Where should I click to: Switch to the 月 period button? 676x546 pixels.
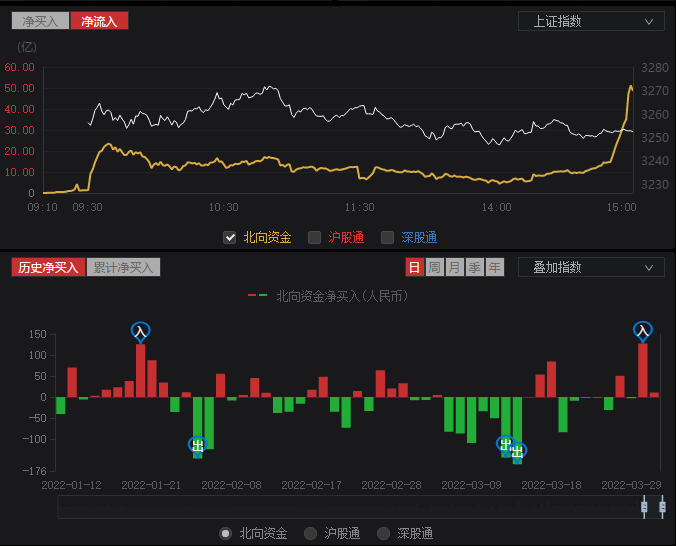point(454,267)
